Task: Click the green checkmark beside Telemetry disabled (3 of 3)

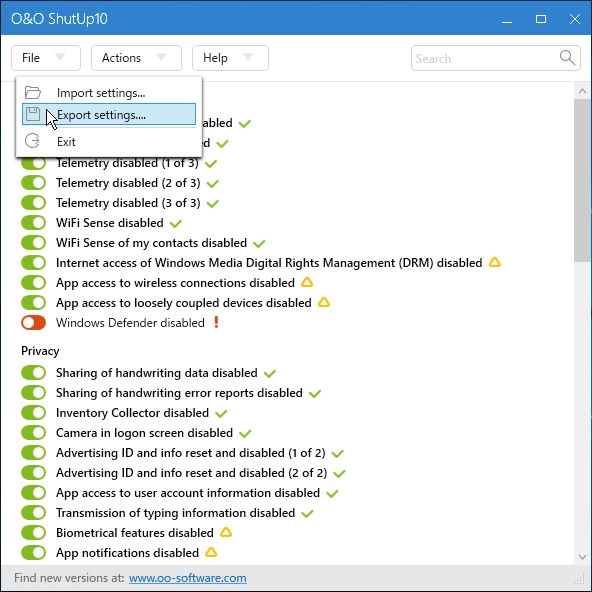Action: [213, 204]
